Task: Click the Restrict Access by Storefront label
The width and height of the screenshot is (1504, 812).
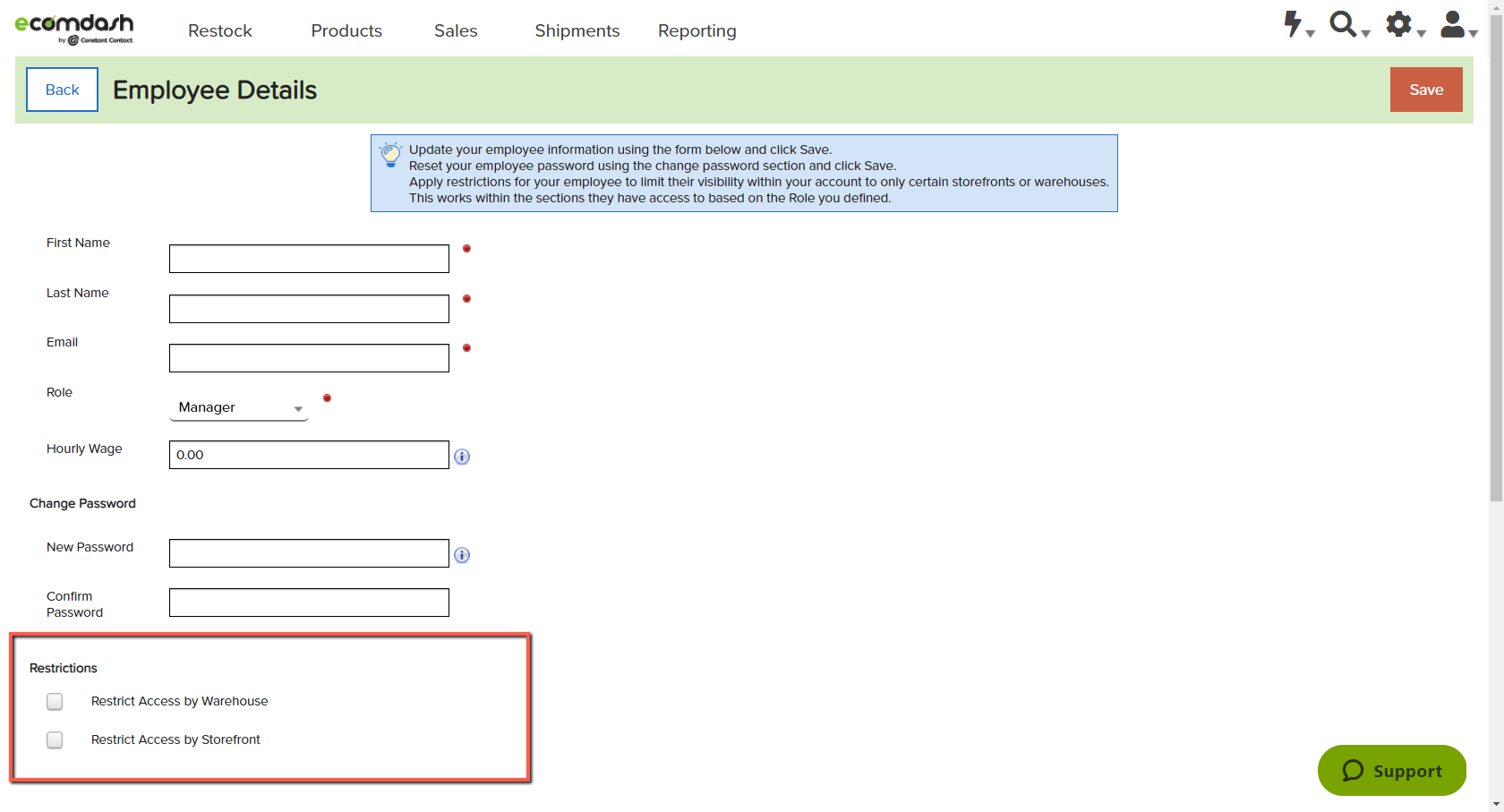Action: pyautogui.click(x=175, y=739)
